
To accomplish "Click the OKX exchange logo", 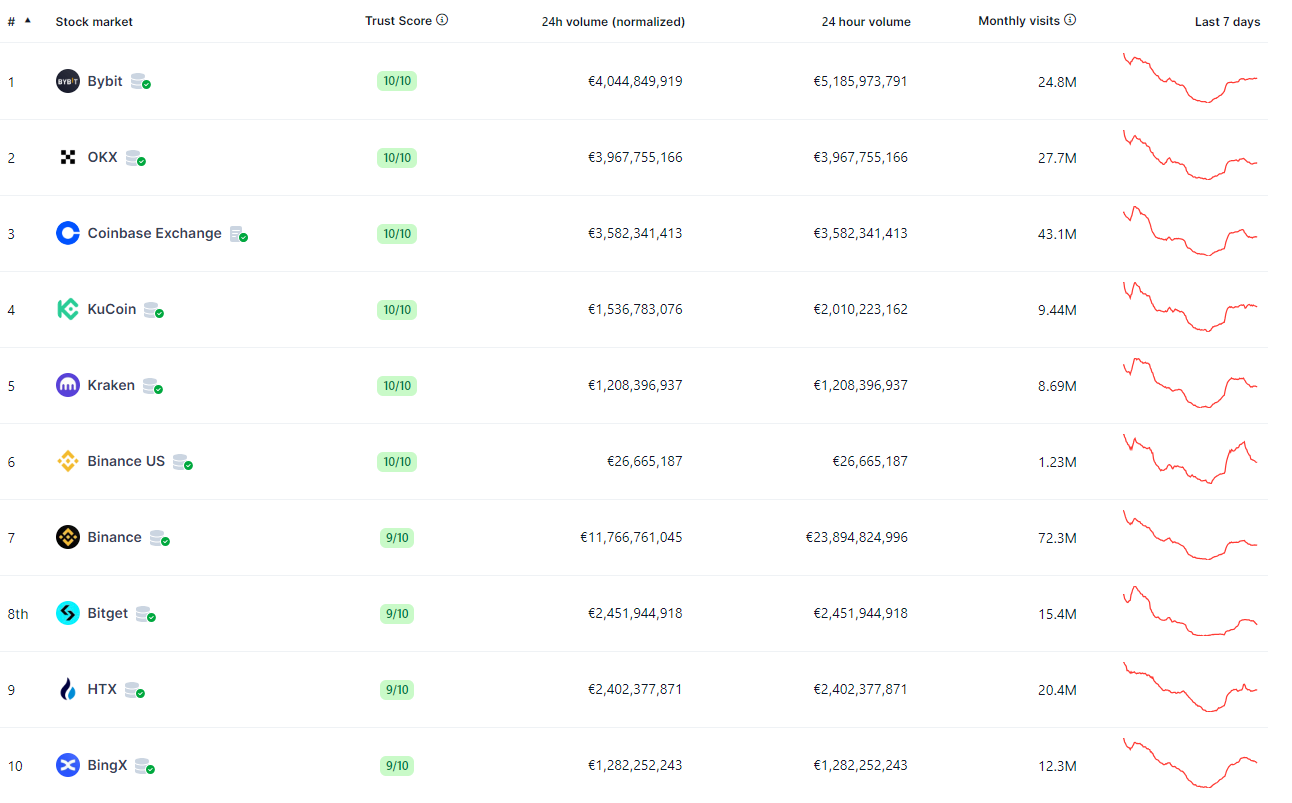I will pos(68,157).
